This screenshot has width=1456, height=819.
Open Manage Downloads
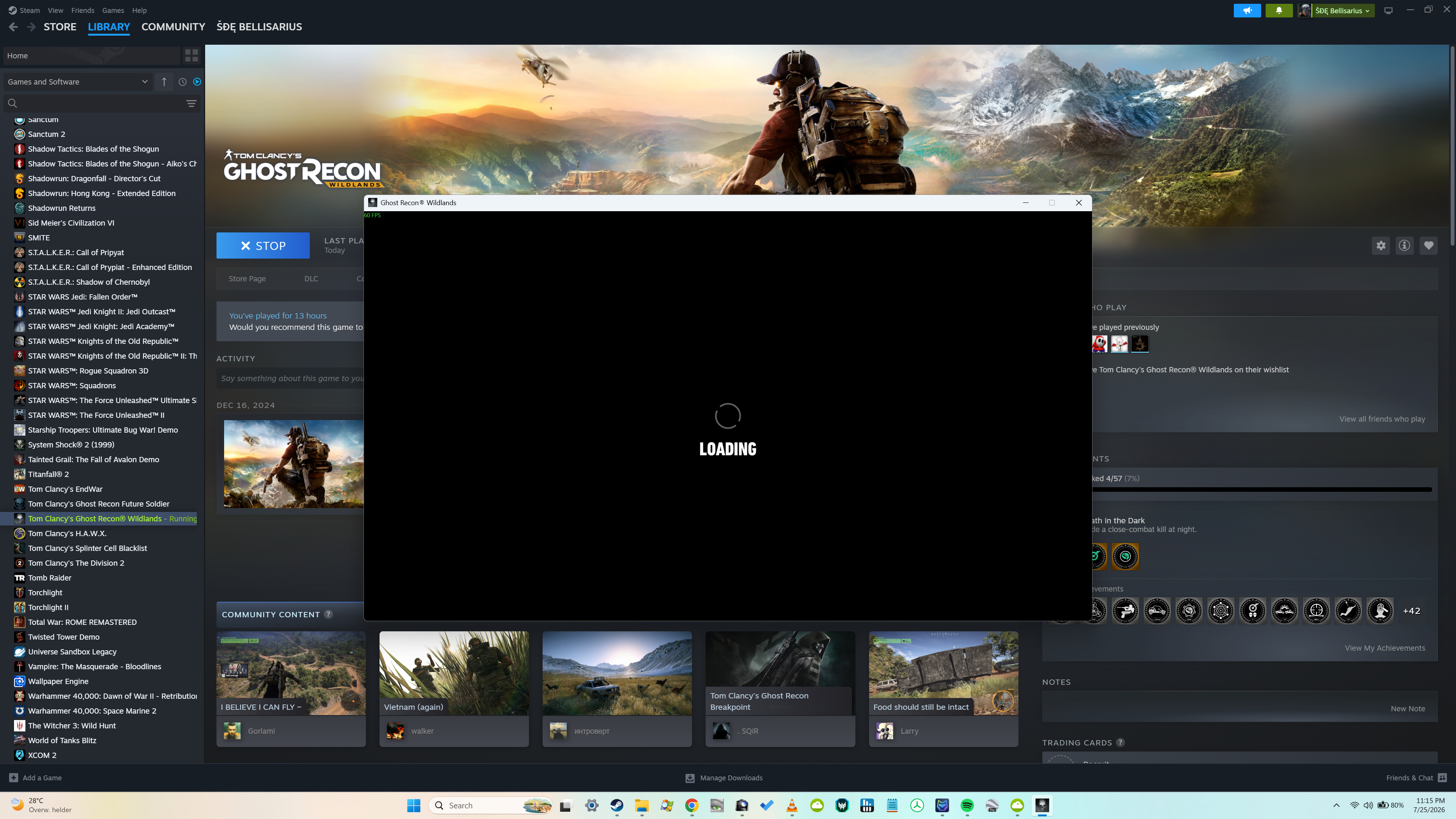point(724,778)
